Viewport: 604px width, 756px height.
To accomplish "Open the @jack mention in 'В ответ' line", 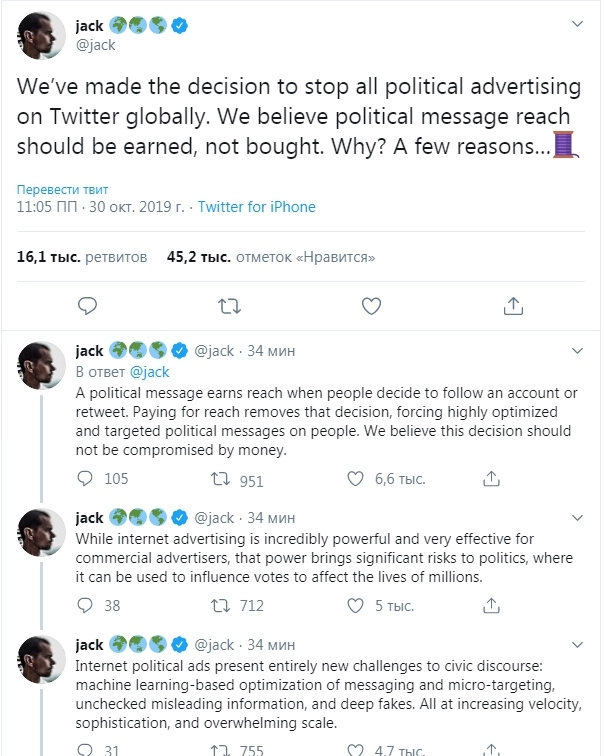I will pyautogui.click(x=150, y=372).
